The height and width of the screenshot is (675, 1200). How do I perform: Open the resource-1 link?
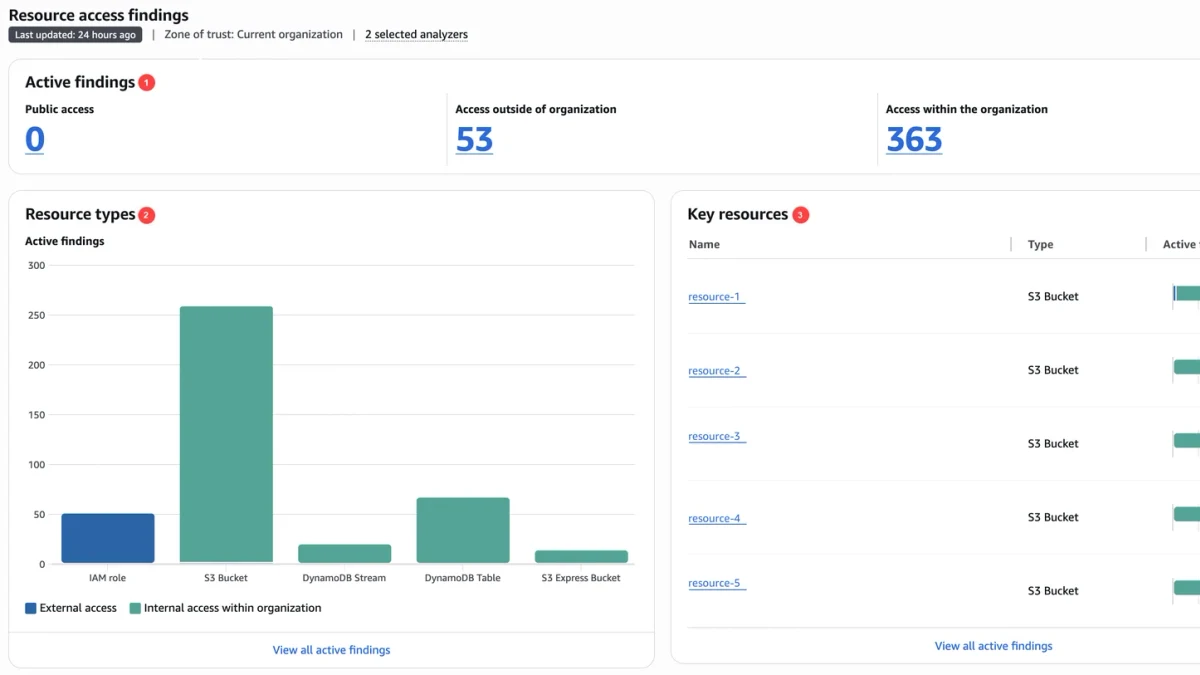(x=716, y=297)
